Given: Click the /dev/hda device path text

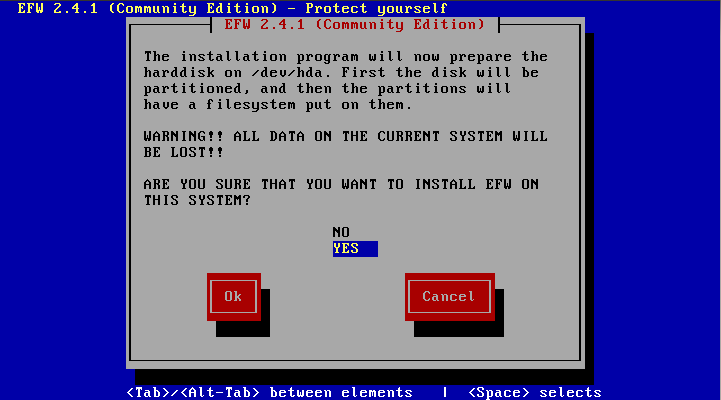Looking at the screenshot, I should [x=287, y=73].
